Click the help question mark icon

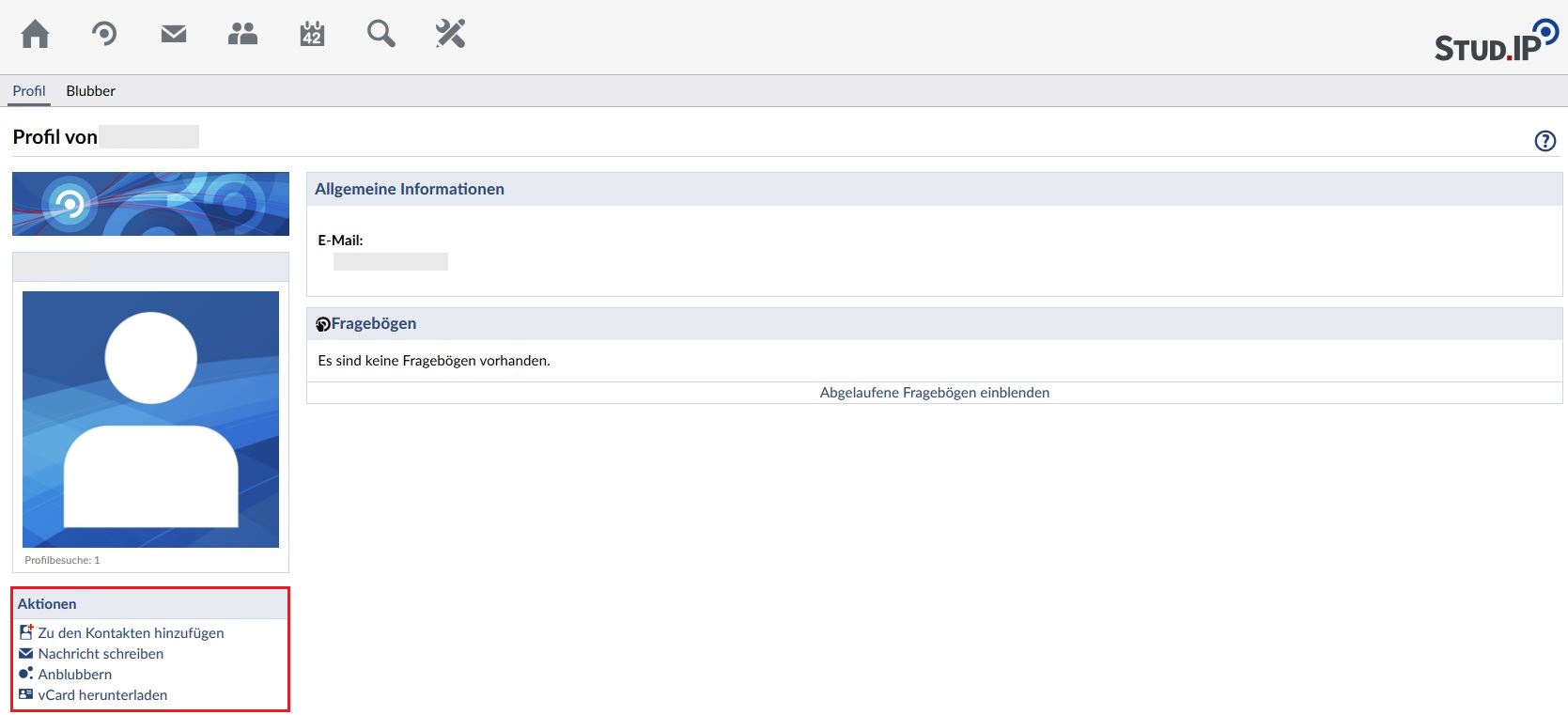pyautogui.click(x=1545, y=141)
